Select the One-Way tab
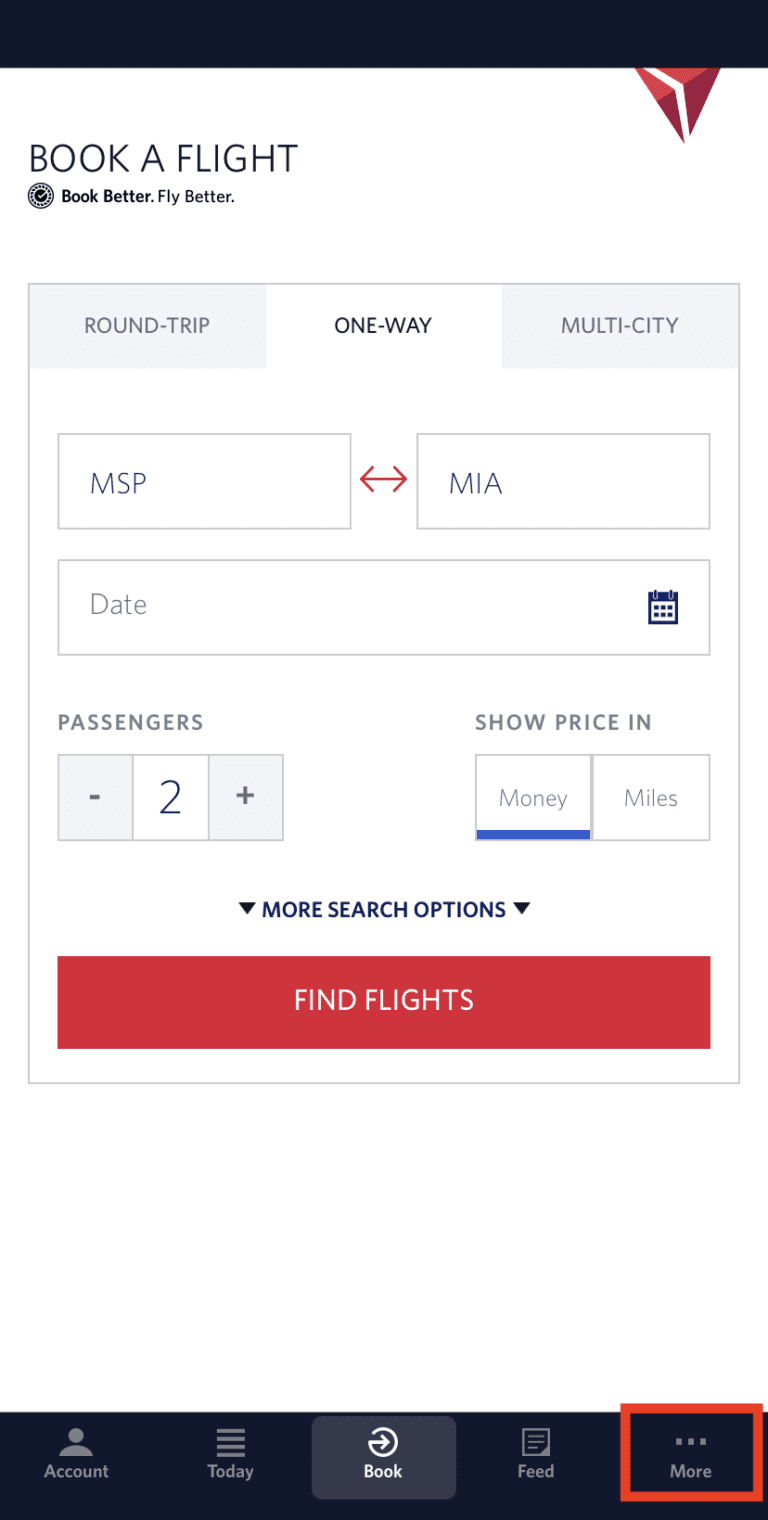 click(x=383, y=325)
